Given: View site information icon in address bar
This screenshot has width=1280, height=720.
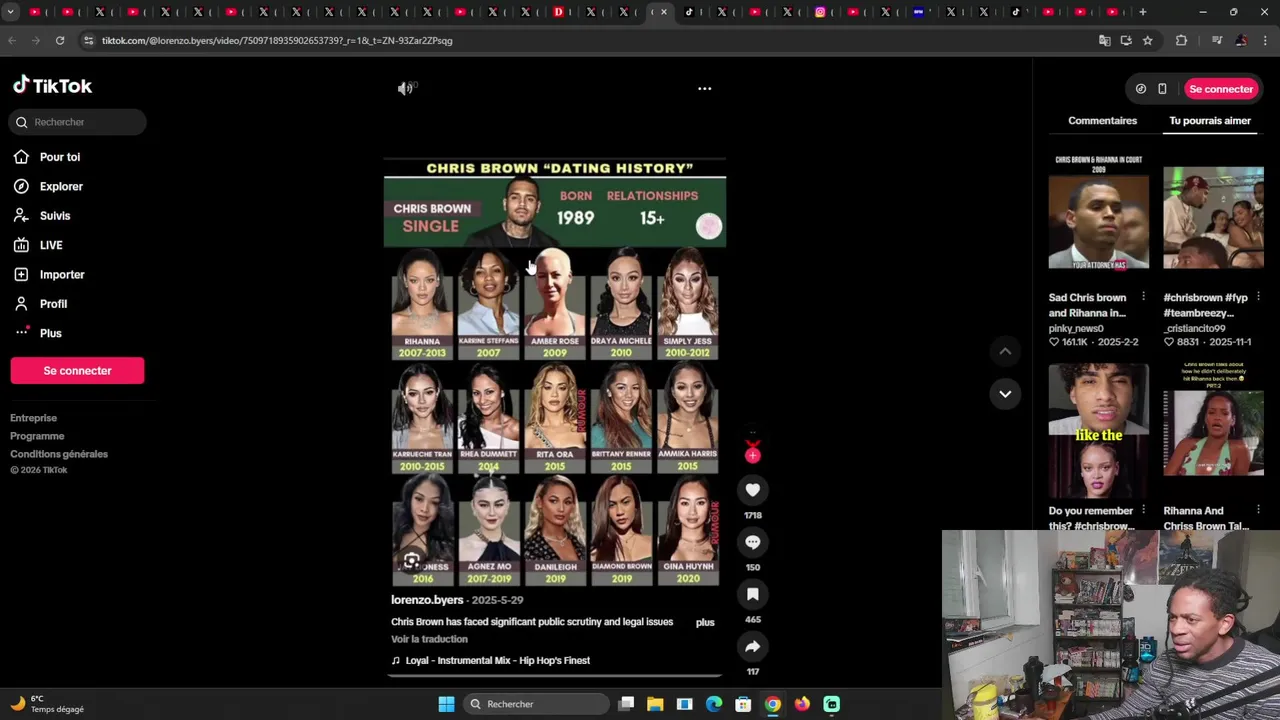Looking at the screenshot, I should [x=88, y=41].
